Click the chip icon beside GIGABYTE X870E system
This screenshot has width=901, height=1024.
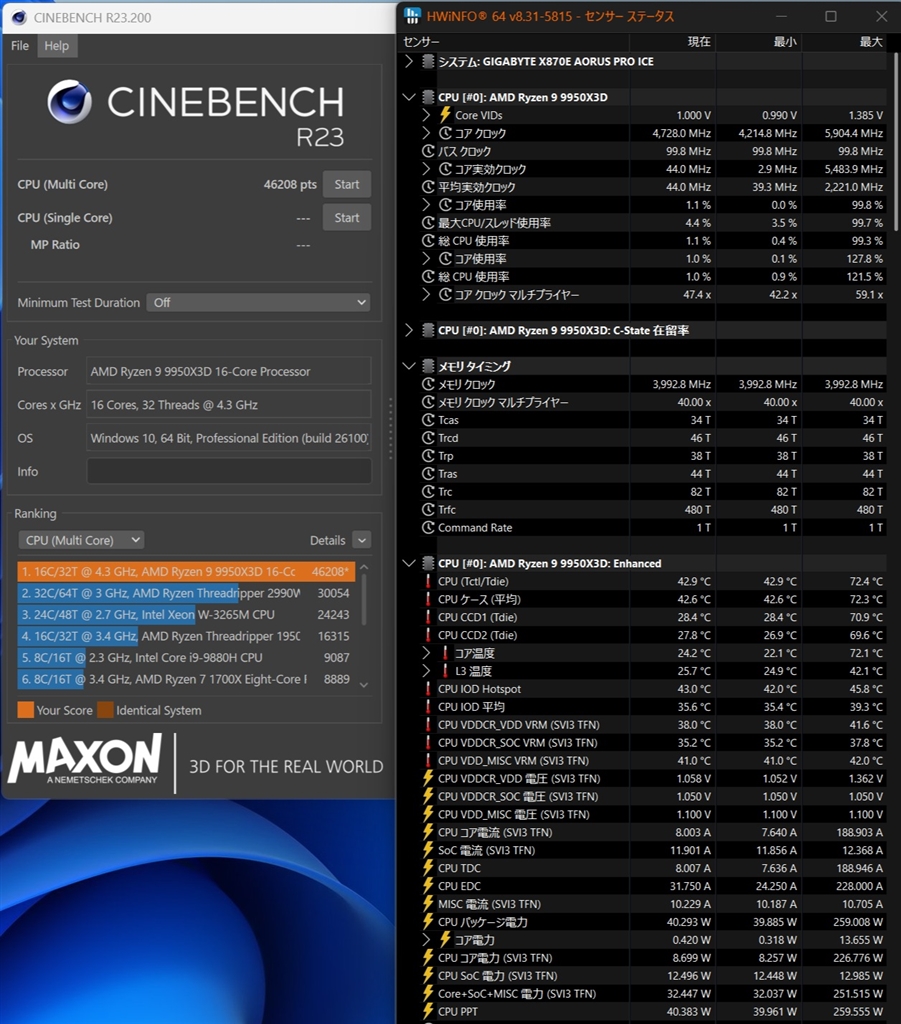428,61
